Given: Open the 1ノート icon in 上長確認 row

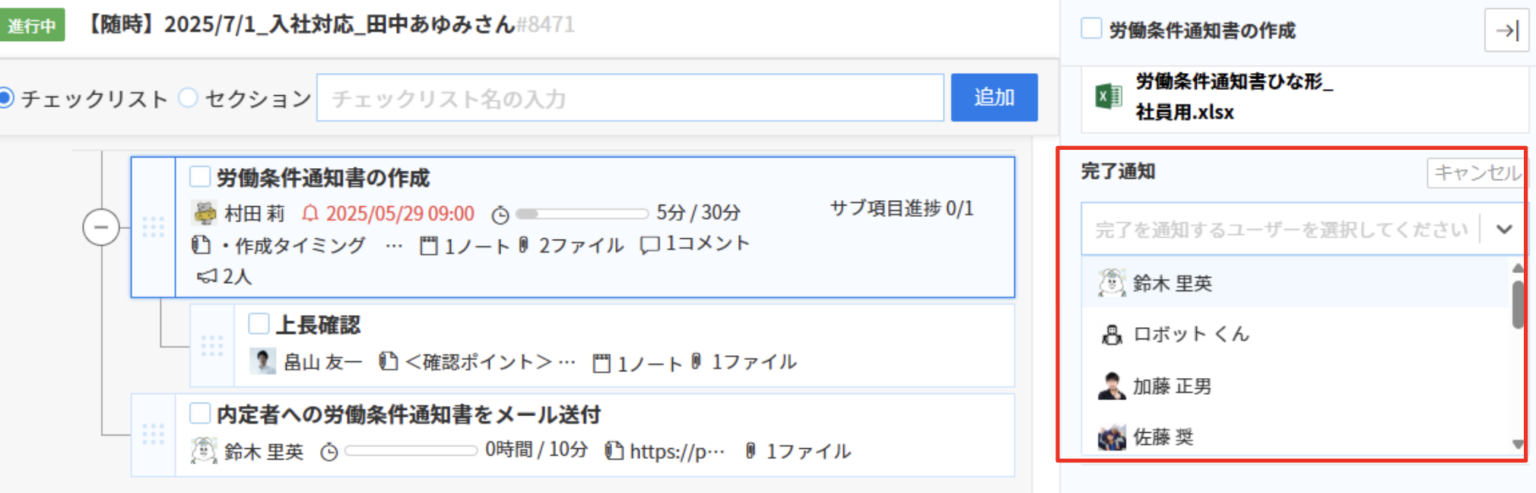Looking at the screenshot, I should (601, 363).
